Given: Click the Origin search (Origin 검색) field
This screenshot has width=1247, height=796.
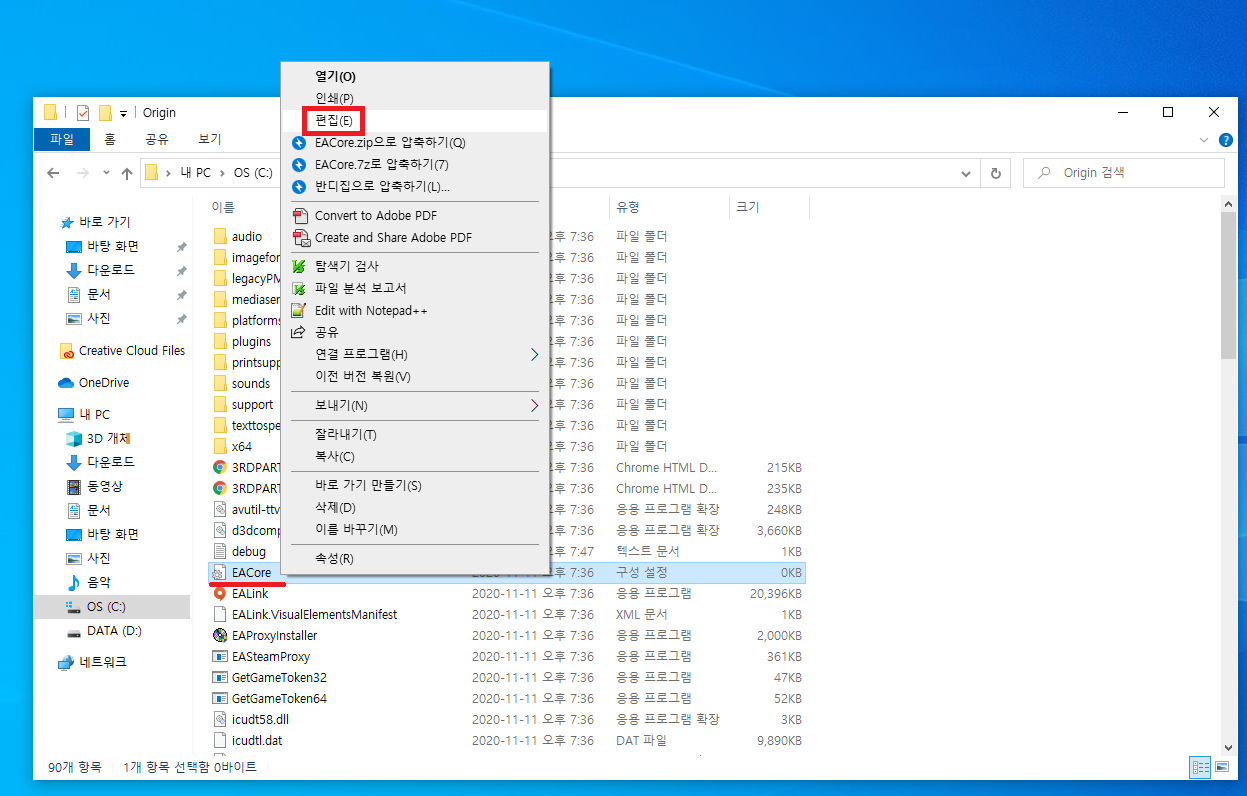Looking at the screenshot, I should (1124, 173).
